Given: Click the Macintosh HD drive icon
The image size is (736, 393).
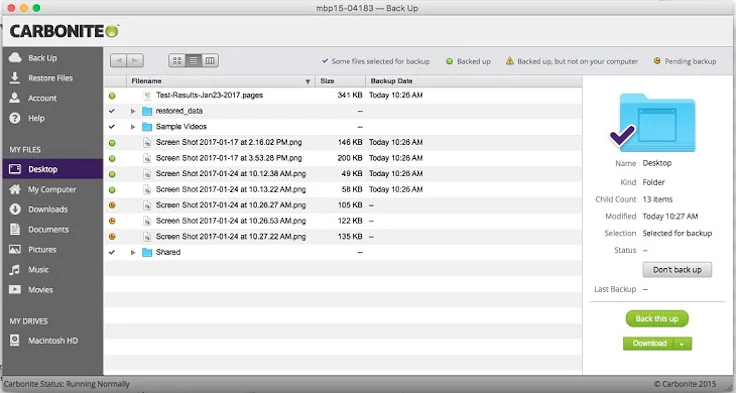Looking at the screenshot, I should (x=15, y=340).
